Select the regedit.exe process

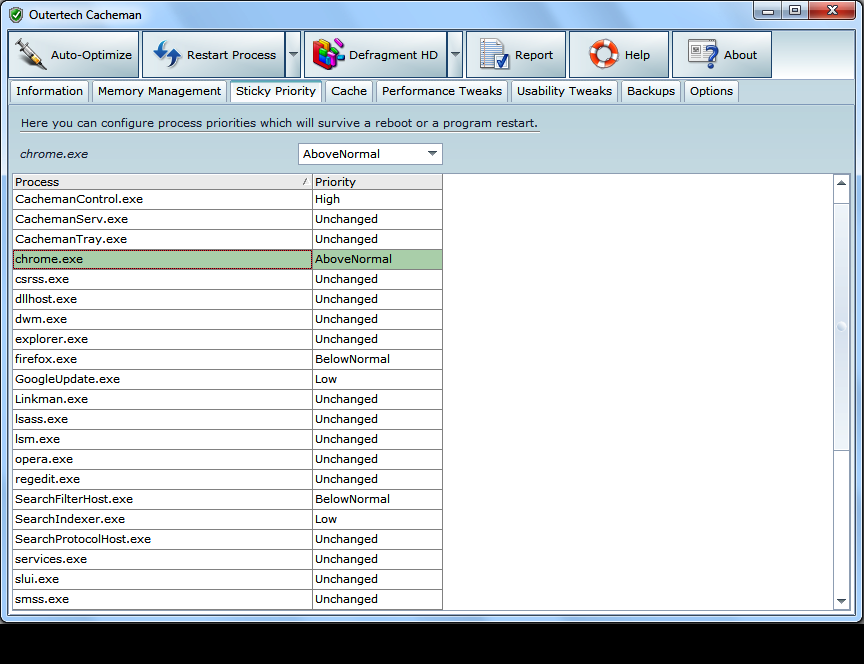[x=162, y=479]
